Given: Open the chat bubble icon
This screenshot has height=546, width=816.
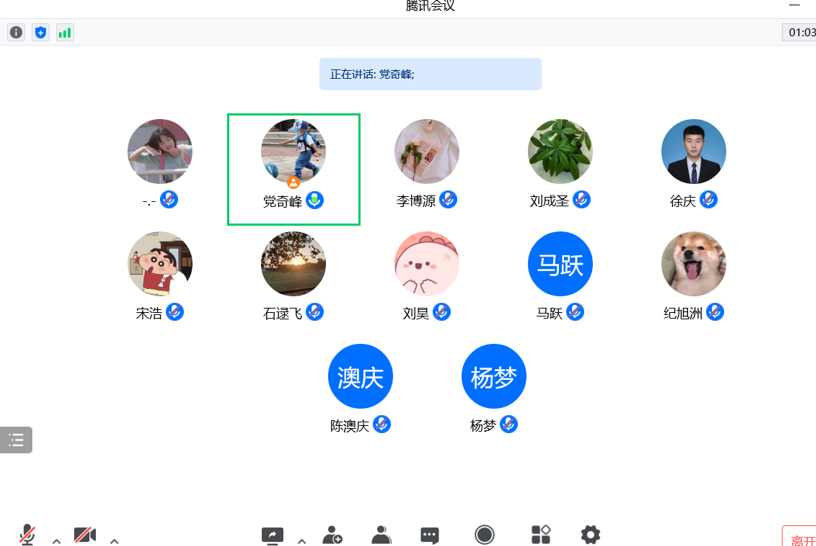Looking at the screenshot, I should coord(429,536).
